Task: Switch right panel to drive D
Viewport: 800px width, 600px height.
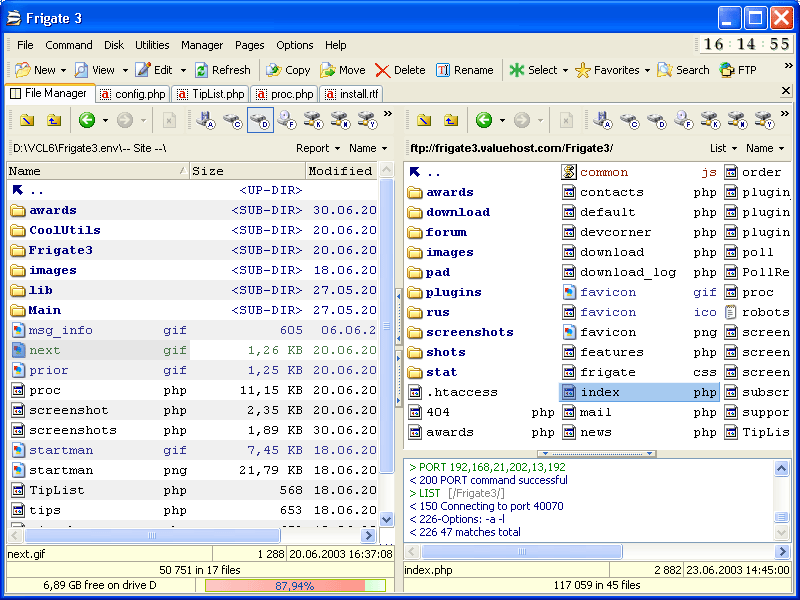Action: tap(657, 120)
